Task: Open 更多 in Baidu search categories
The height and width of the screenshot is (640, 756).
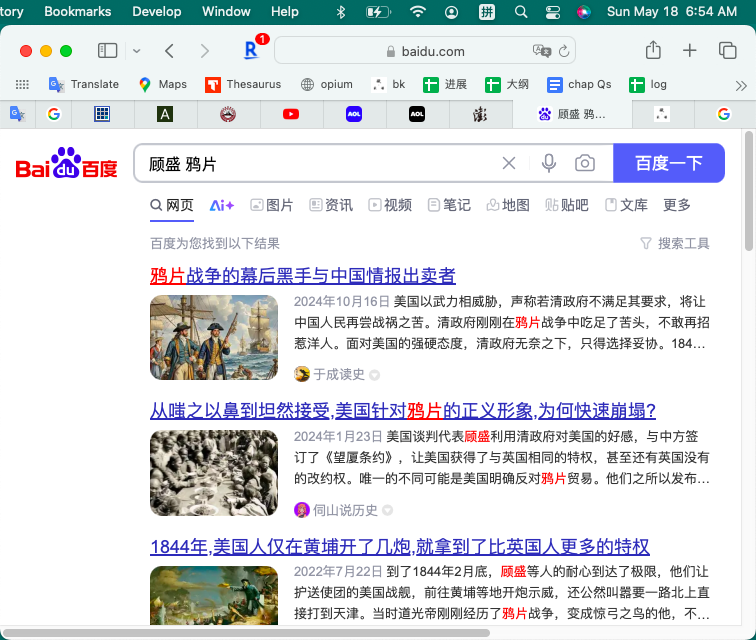Action: 677,205
